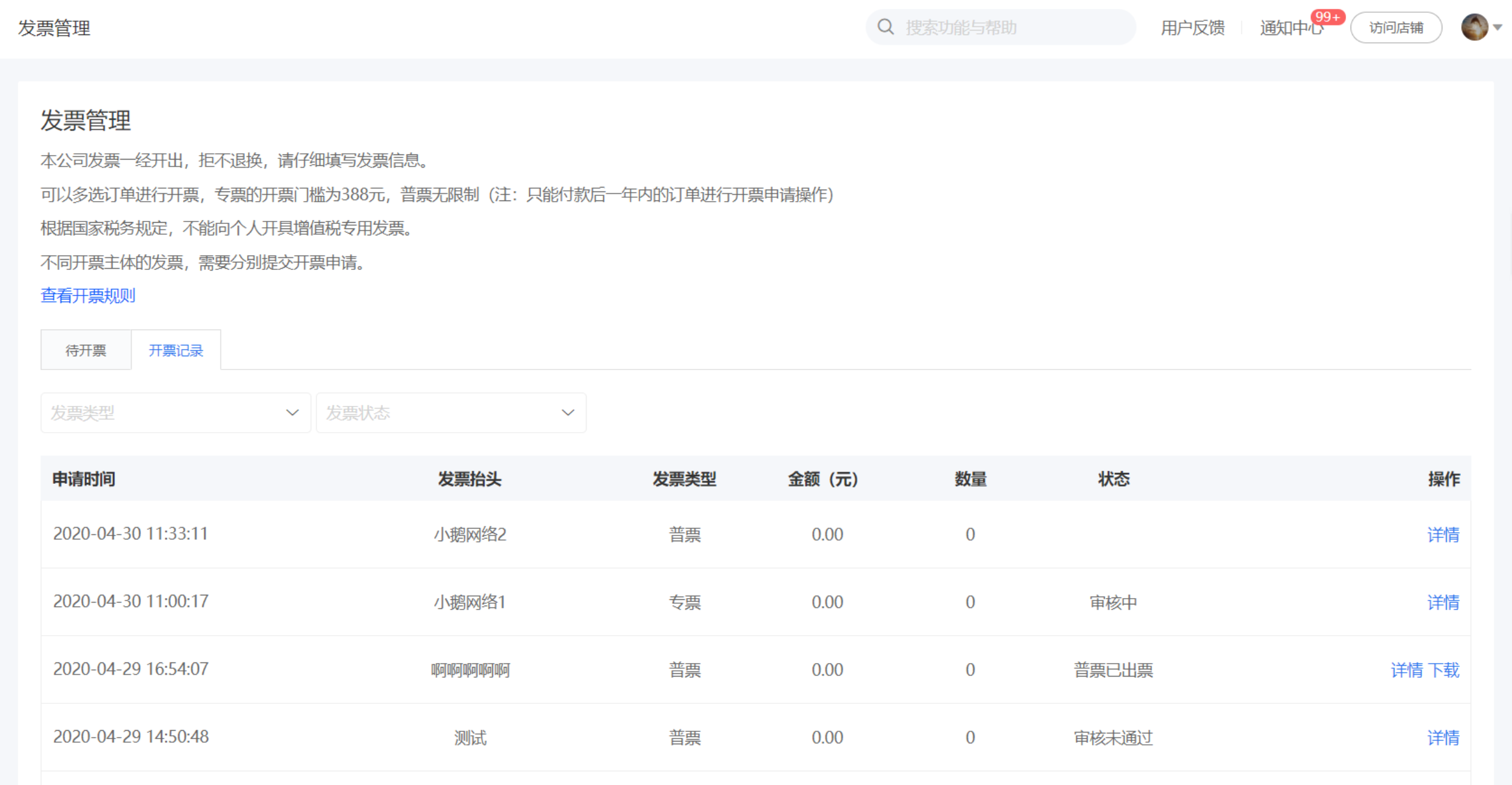
Task: Click the 审核中 status cell
Action: pyautogui.click(x=1114, y=602)
